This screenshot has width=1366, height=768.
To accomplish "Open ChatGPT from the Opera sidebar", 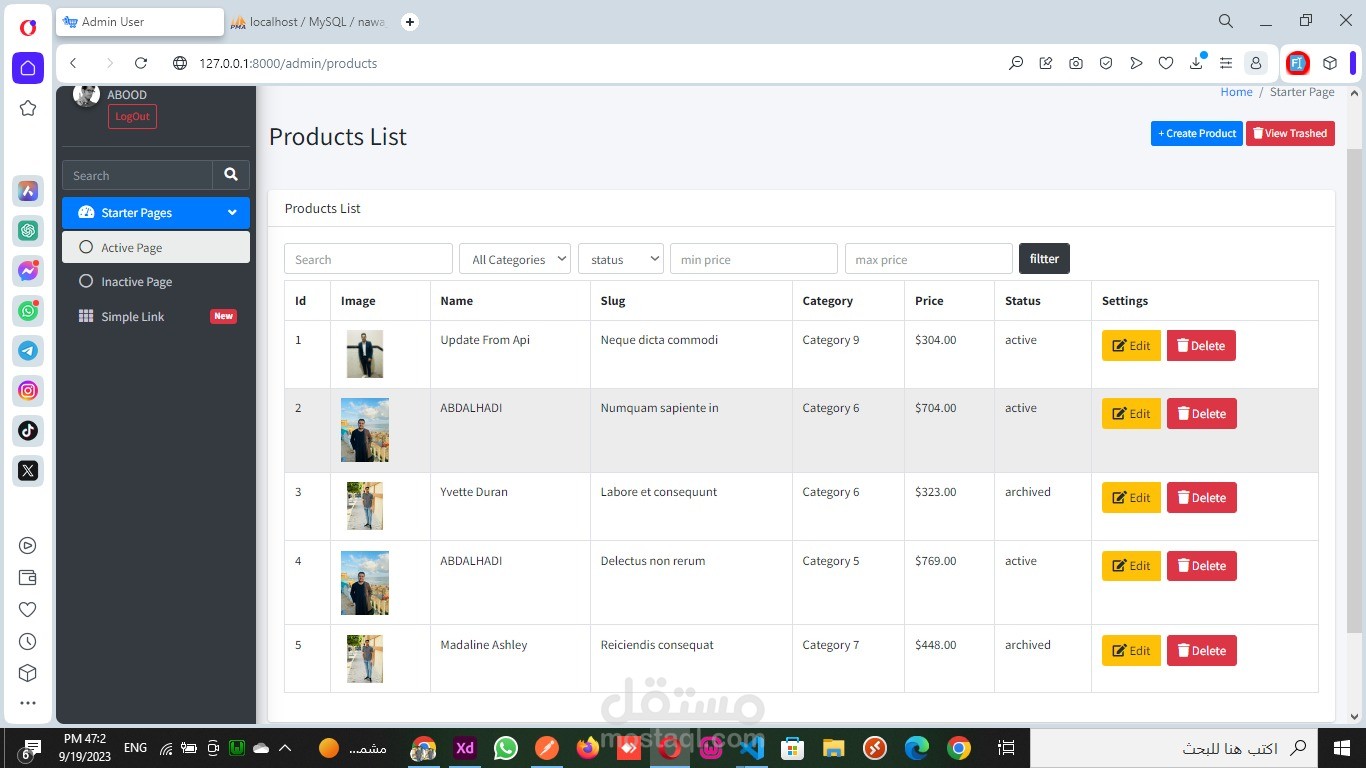I will [x=28, y=230].
